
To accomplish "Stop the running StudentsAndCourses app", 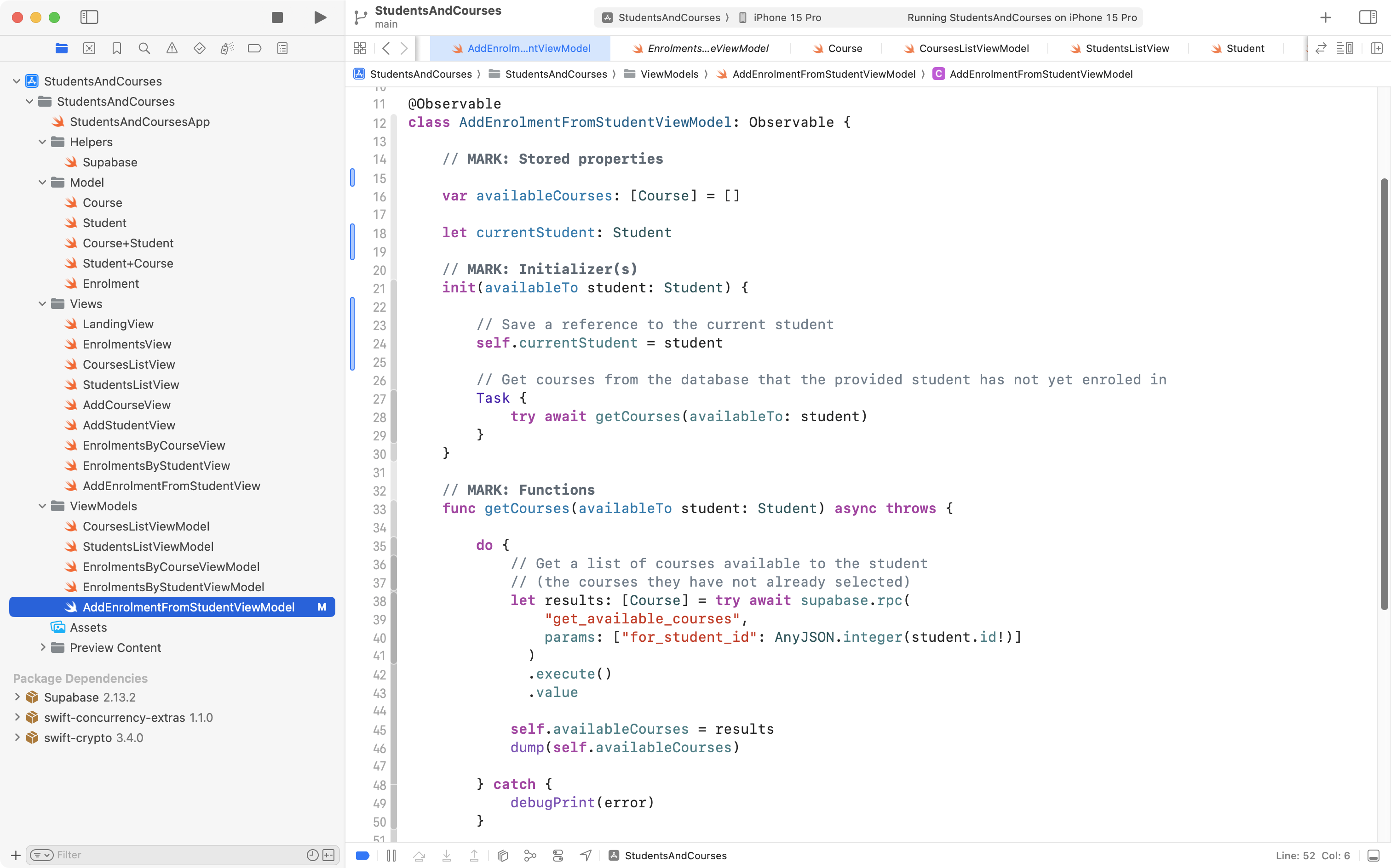I will (x=277, y=17).
